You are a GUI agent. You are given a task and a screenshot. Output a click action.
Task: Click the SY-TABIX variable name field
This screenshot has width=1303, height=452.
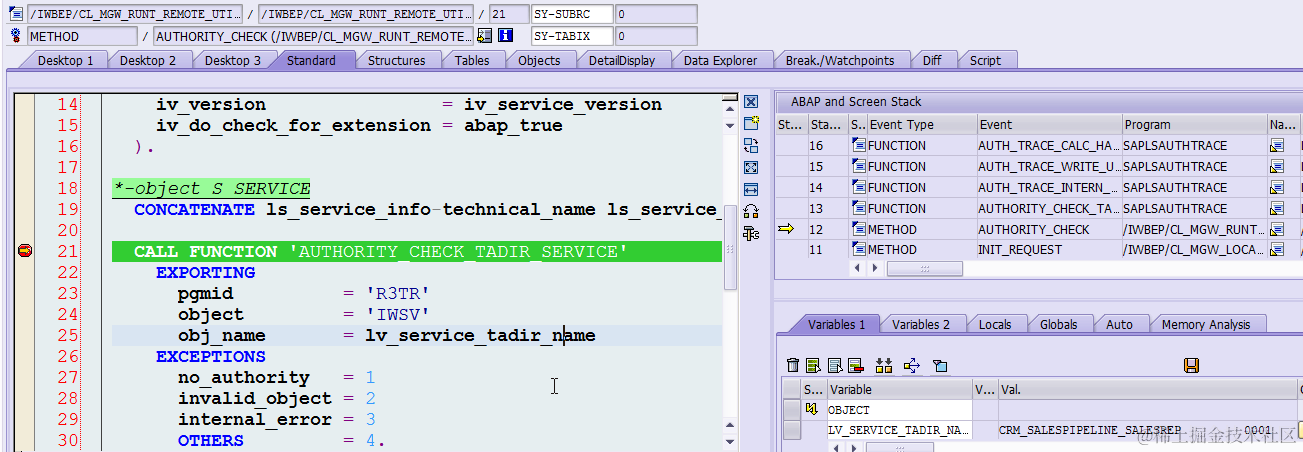(572, 36)
